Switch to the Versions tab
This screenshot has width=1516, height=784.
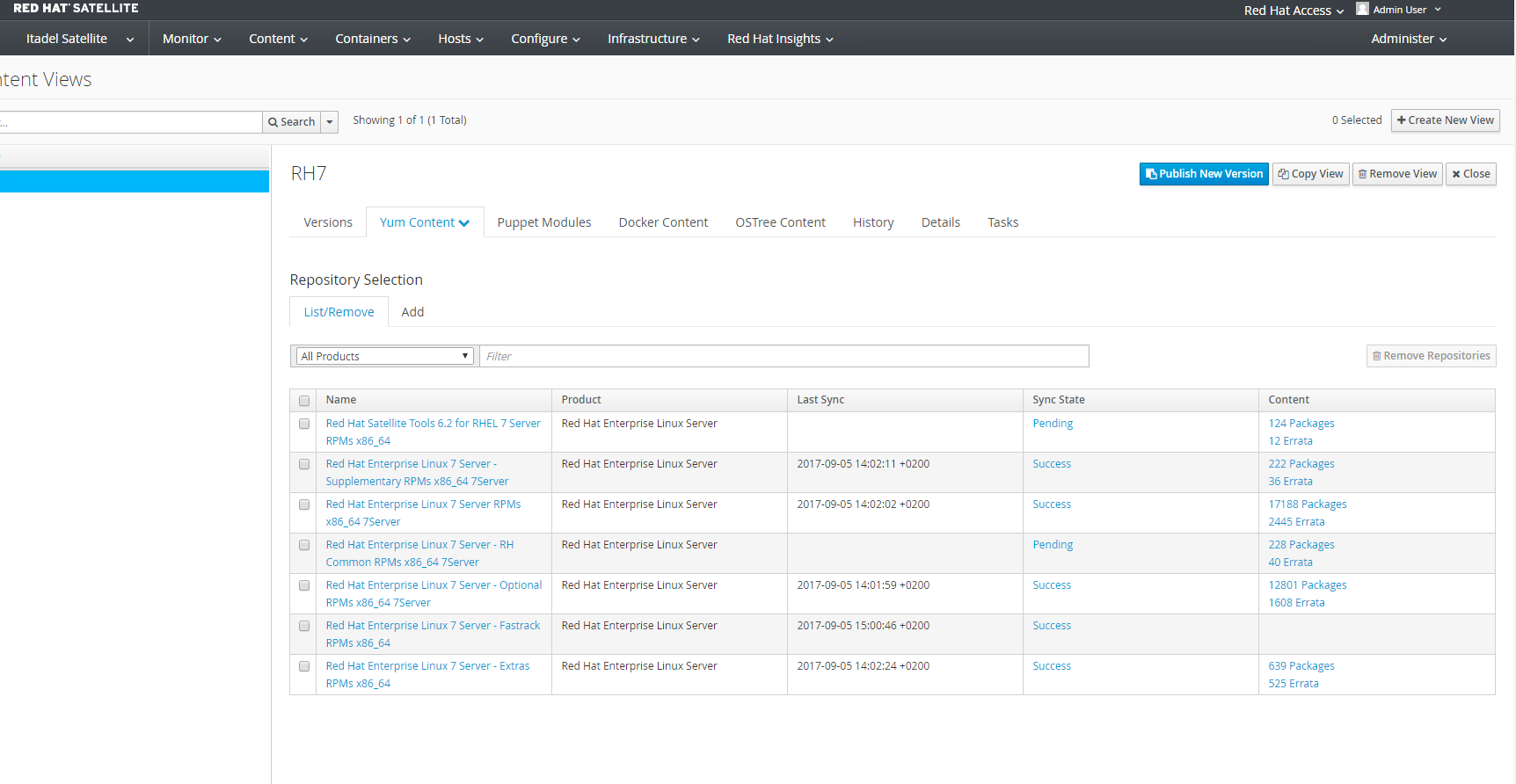tap(328, 222)
